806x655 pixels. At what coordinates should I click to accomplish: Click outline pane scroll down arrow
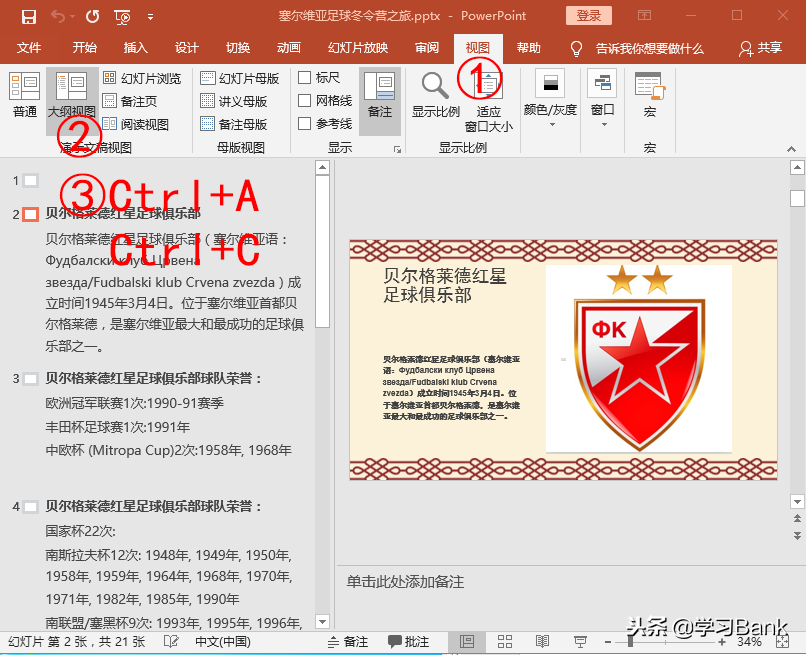tap(322, 622)
